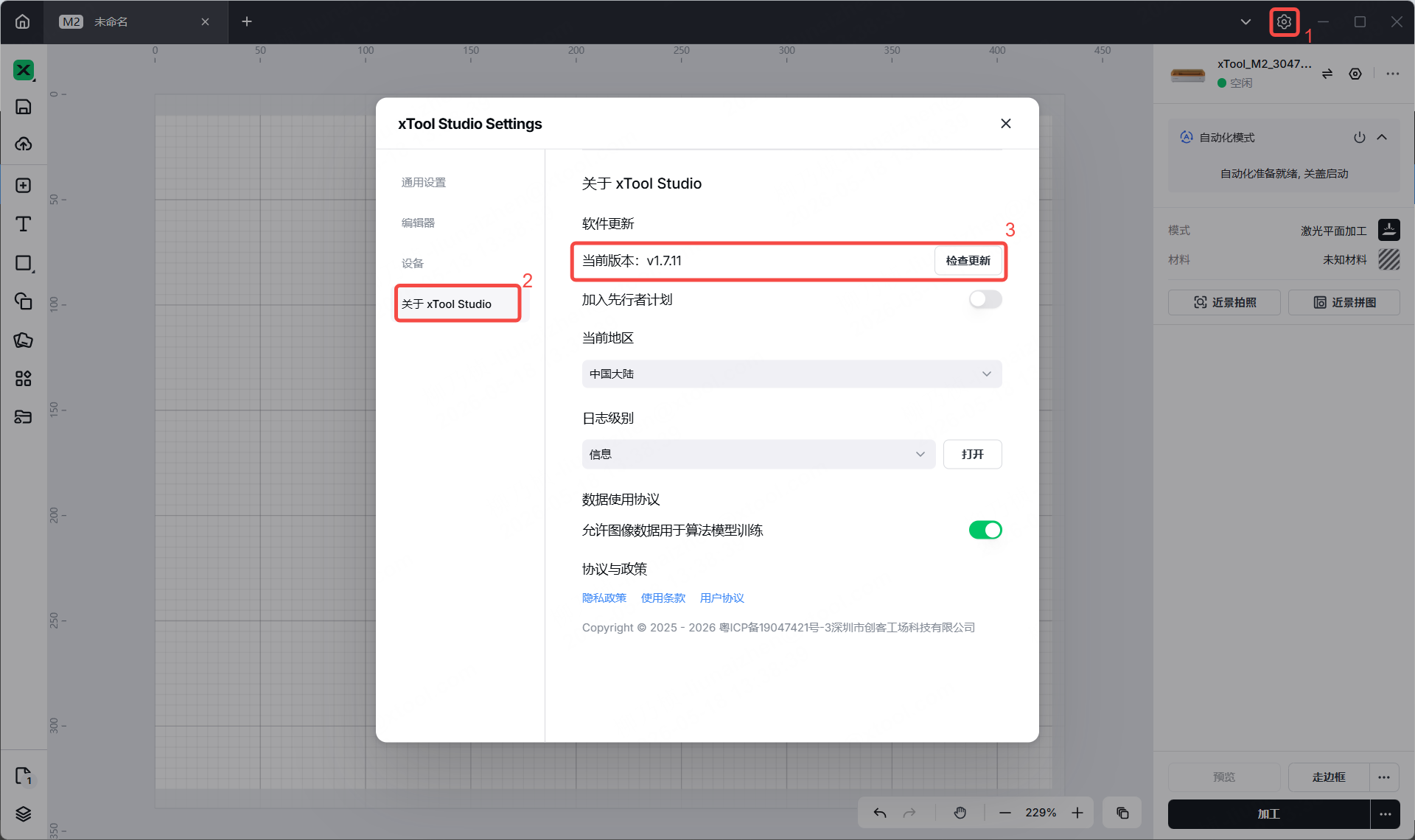Click the Save project icon

(24, 107)
